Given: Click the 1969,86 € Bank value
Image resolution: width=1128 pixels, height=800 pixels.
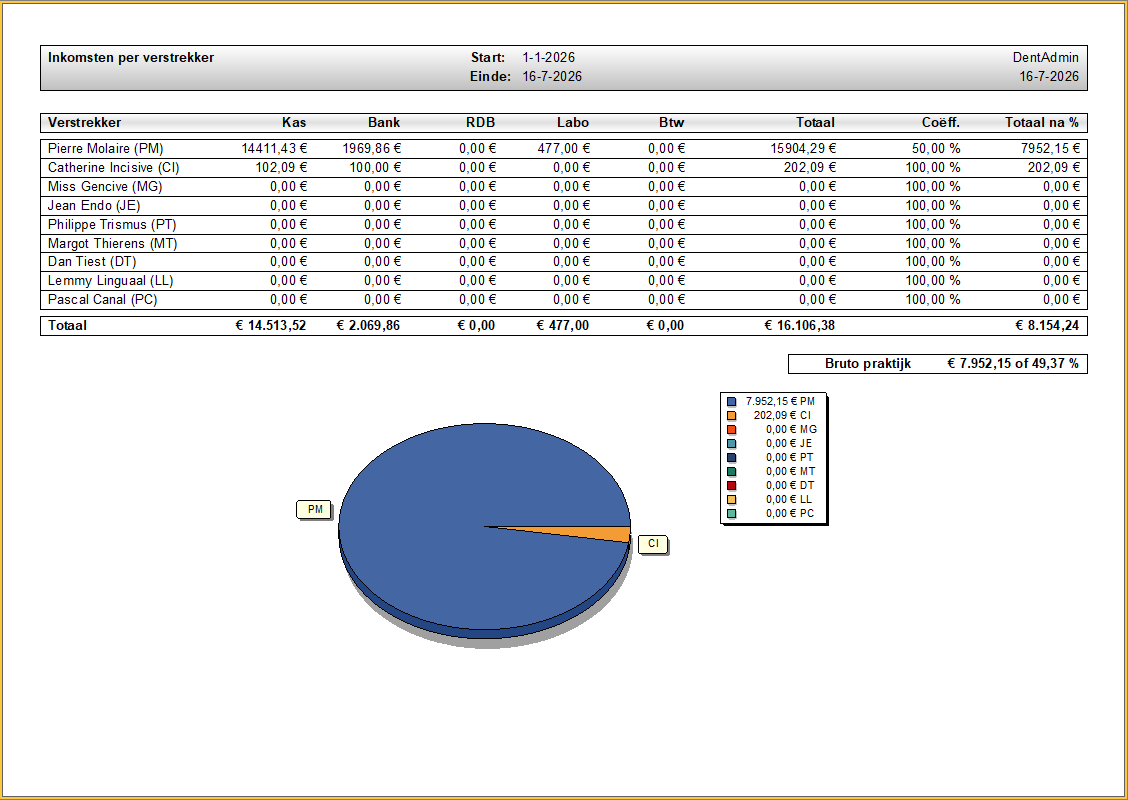Looking at the screenshot, I should coord(371,149).
